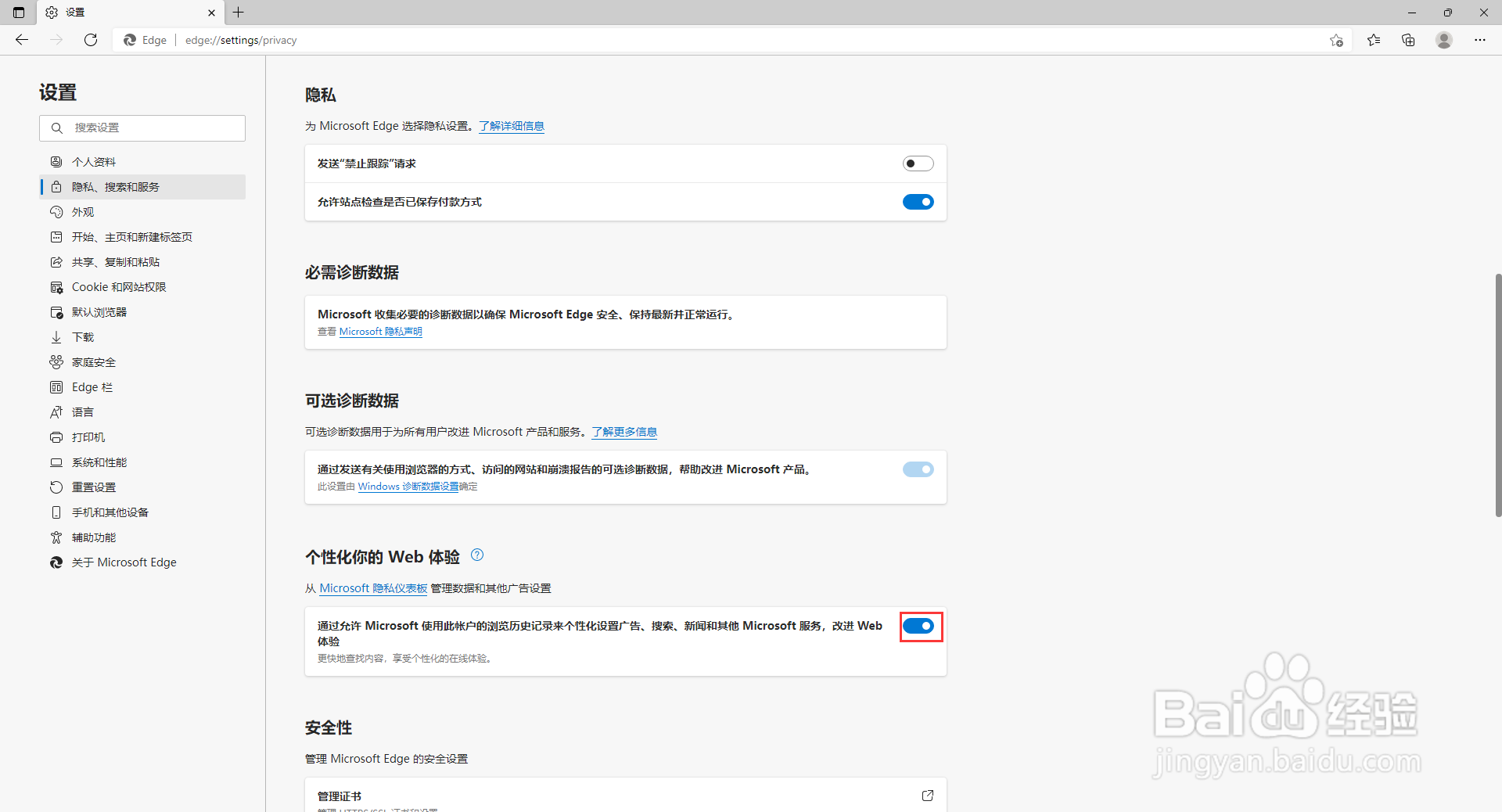Screen dimensions: 1502x812
Task: Select the 设置 browser tab
Action: (x=130, y=13)
